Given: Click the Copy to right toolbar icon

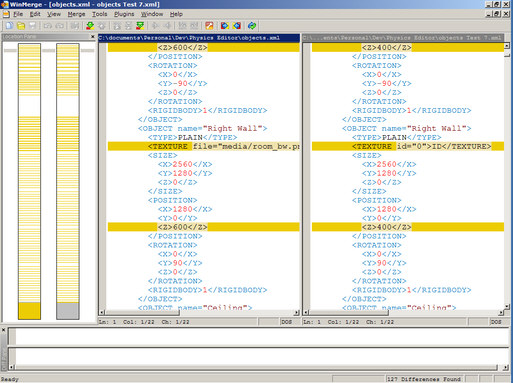Looking at the screenshot, I should 155,26.
